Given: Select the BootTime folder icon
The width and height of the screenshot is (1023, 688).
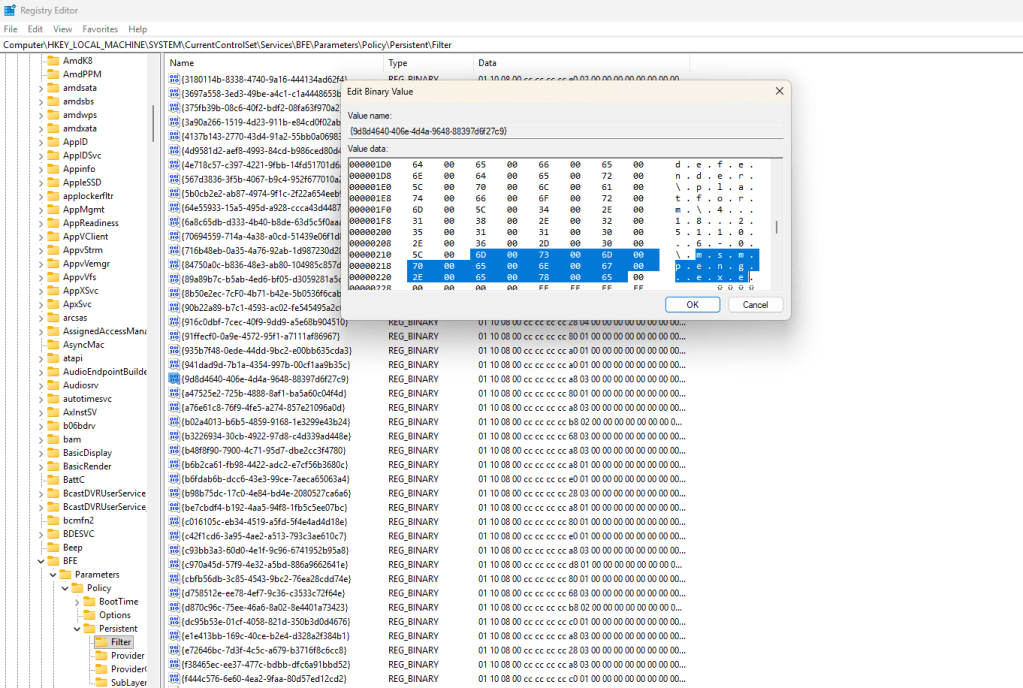Looking at the screenshot, I should coord(88,601).
